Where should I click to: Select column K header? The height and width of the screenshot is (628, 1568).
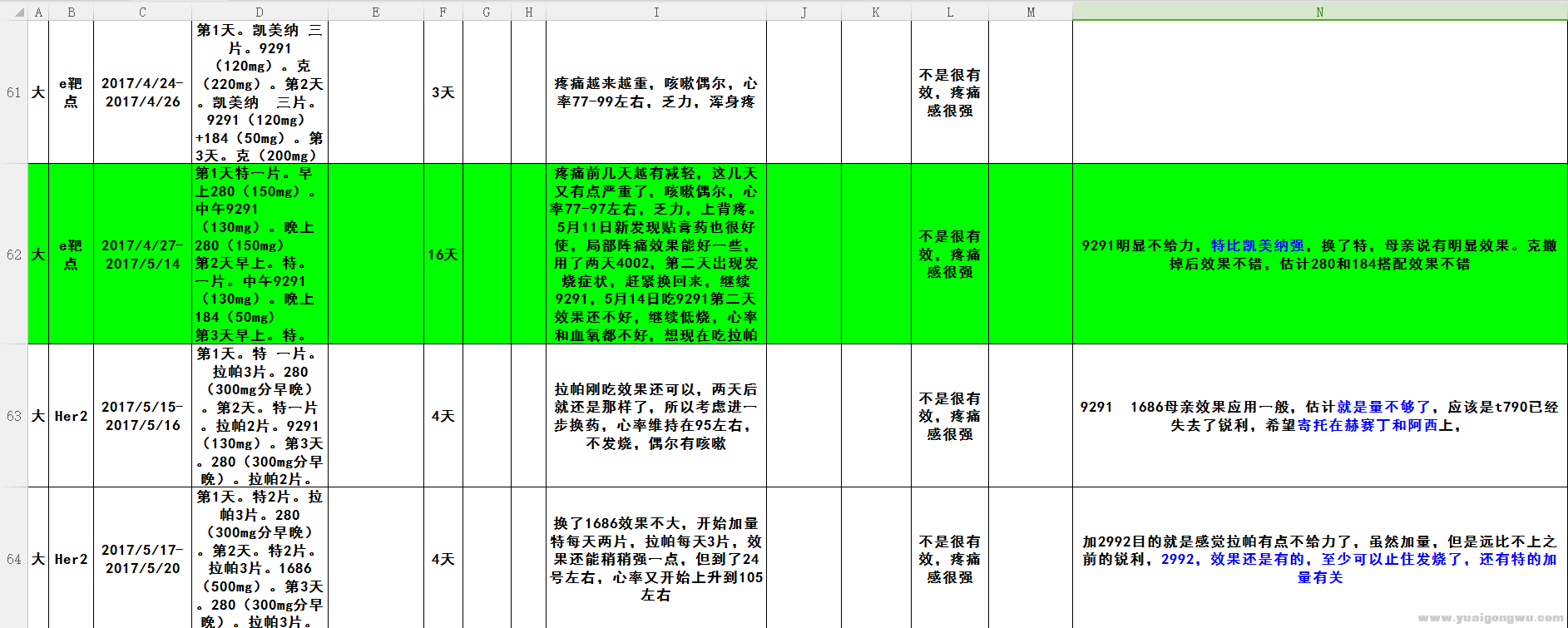[877, 12]
